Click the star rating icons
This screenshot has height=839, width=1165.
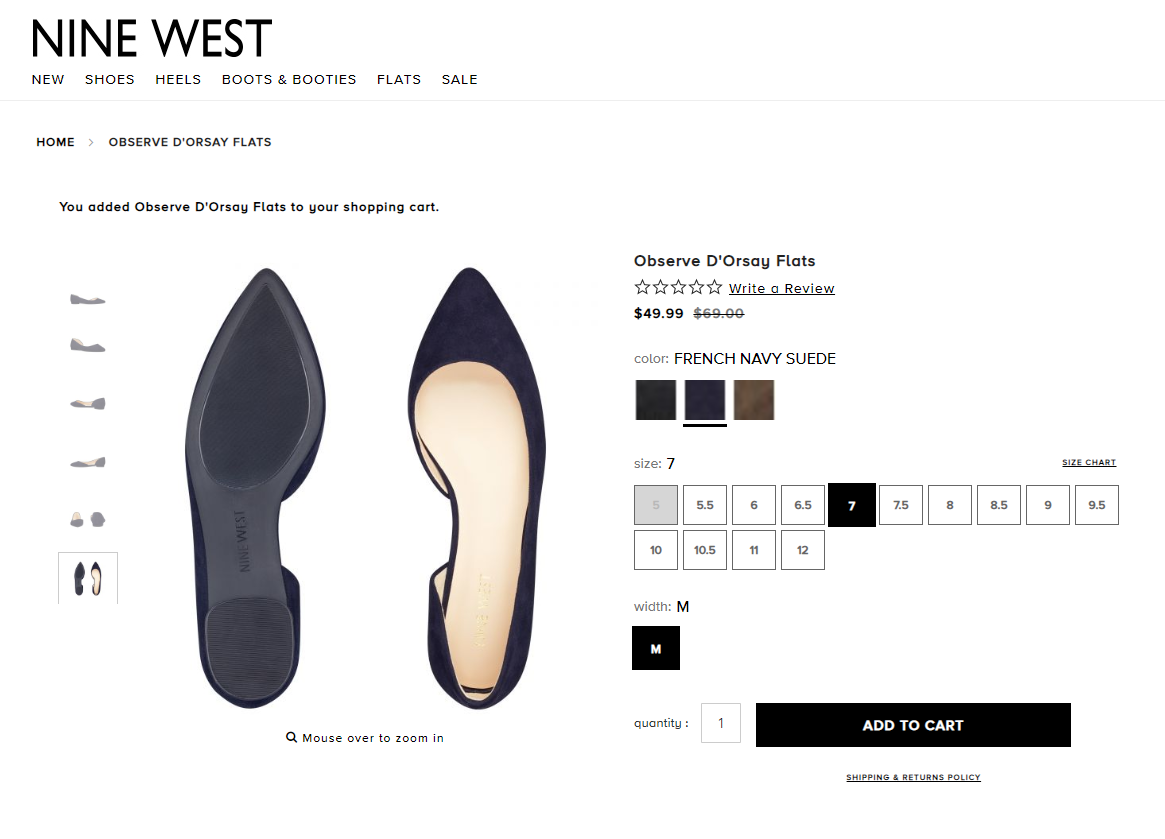[678, 288]
